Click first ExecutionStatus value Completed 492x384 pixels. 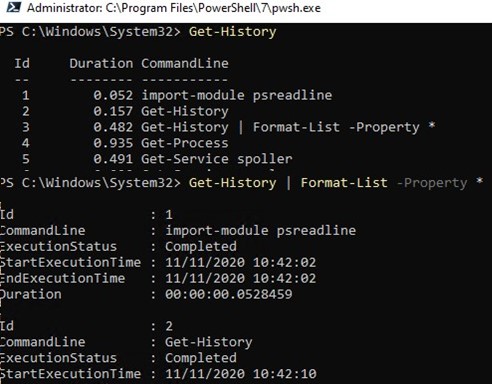coord(201,246)
